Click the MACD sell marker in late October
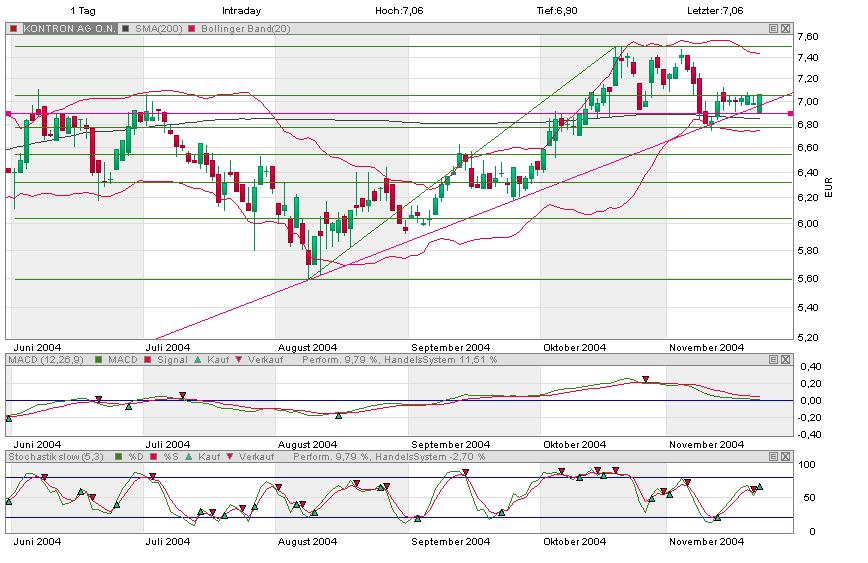 [646, 379]
